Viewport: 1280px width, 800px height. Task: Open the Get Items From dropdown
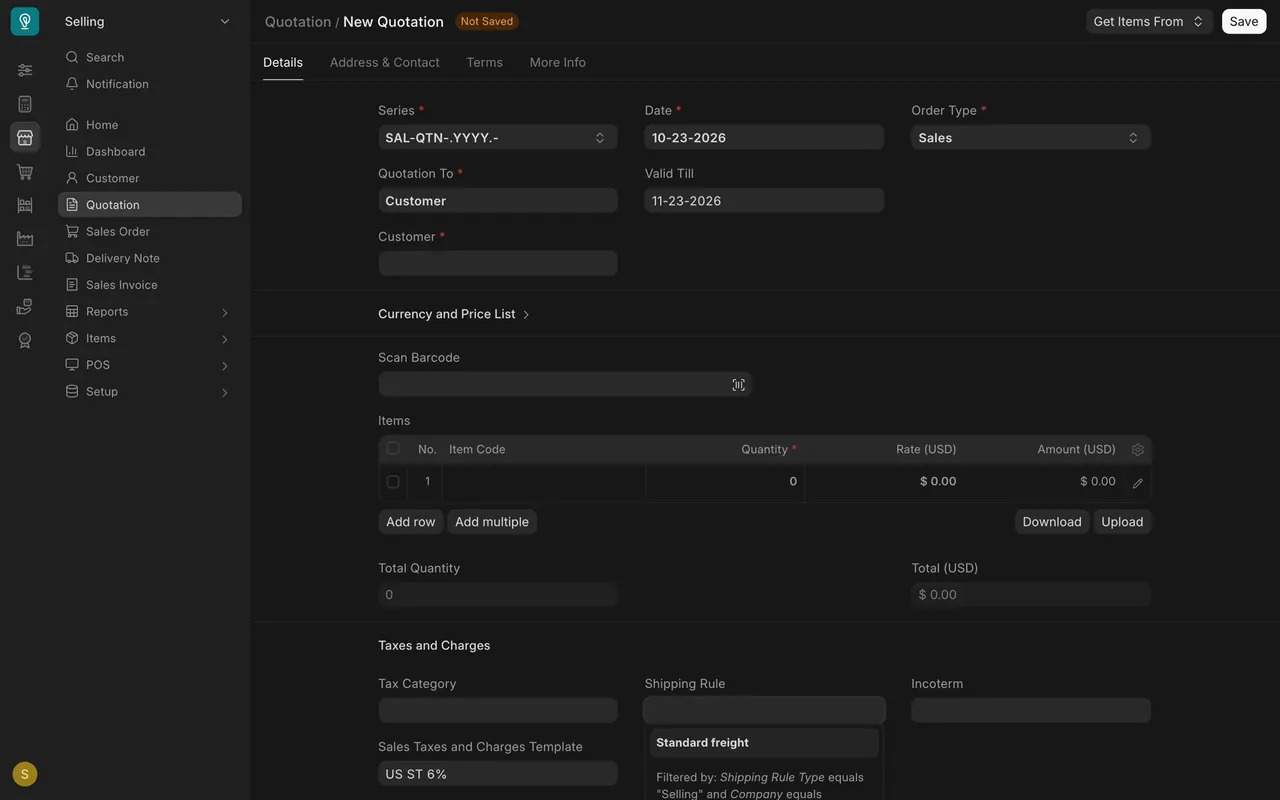(x=1149, y=22)
